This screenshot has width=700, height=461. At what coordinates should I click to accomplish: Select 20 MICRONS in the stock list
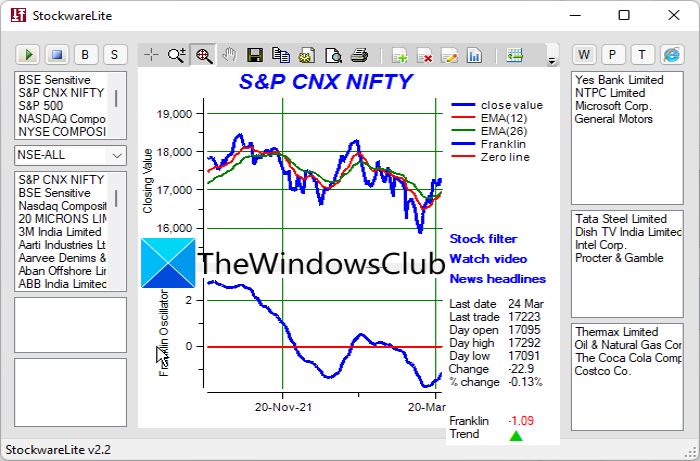click(62, 219)
